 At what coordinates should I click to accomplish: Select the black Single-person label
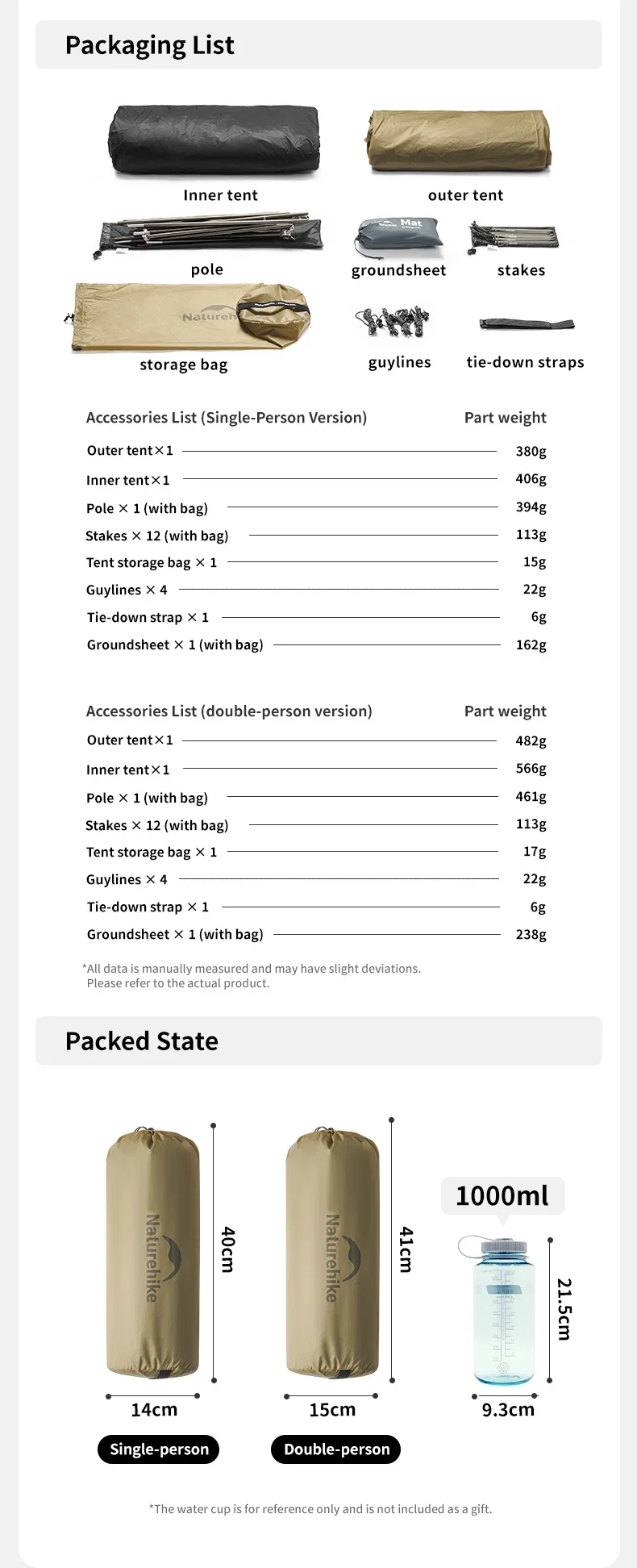coord(159,1449)
